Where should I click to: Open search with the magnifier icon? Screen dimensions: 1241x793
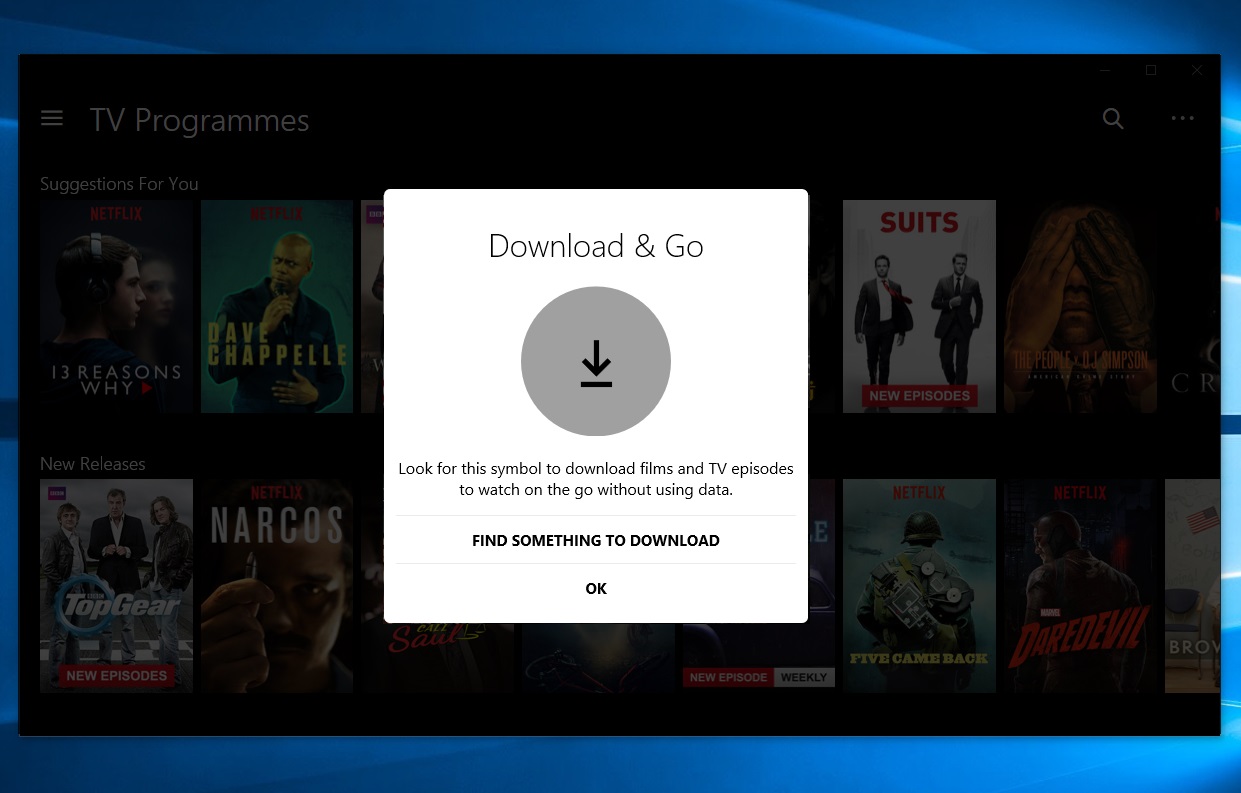coord(1113,119)
